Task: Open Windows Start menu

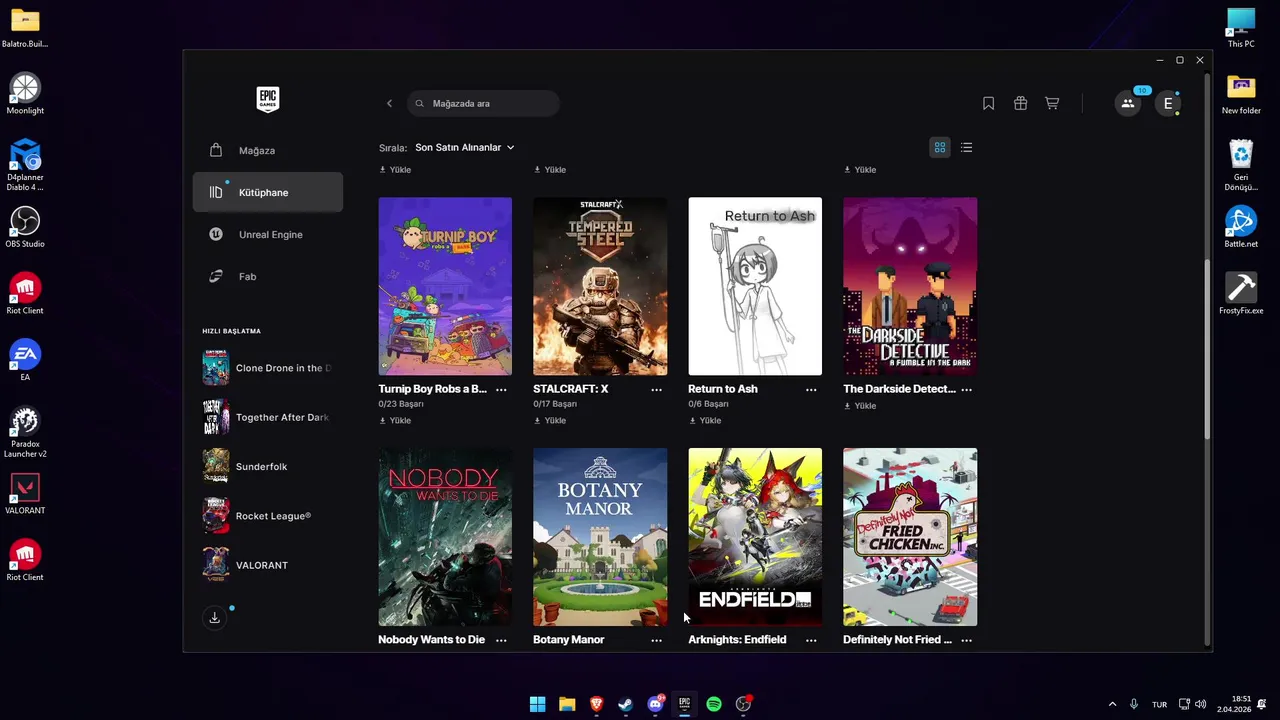Action: tap(537, 704)
